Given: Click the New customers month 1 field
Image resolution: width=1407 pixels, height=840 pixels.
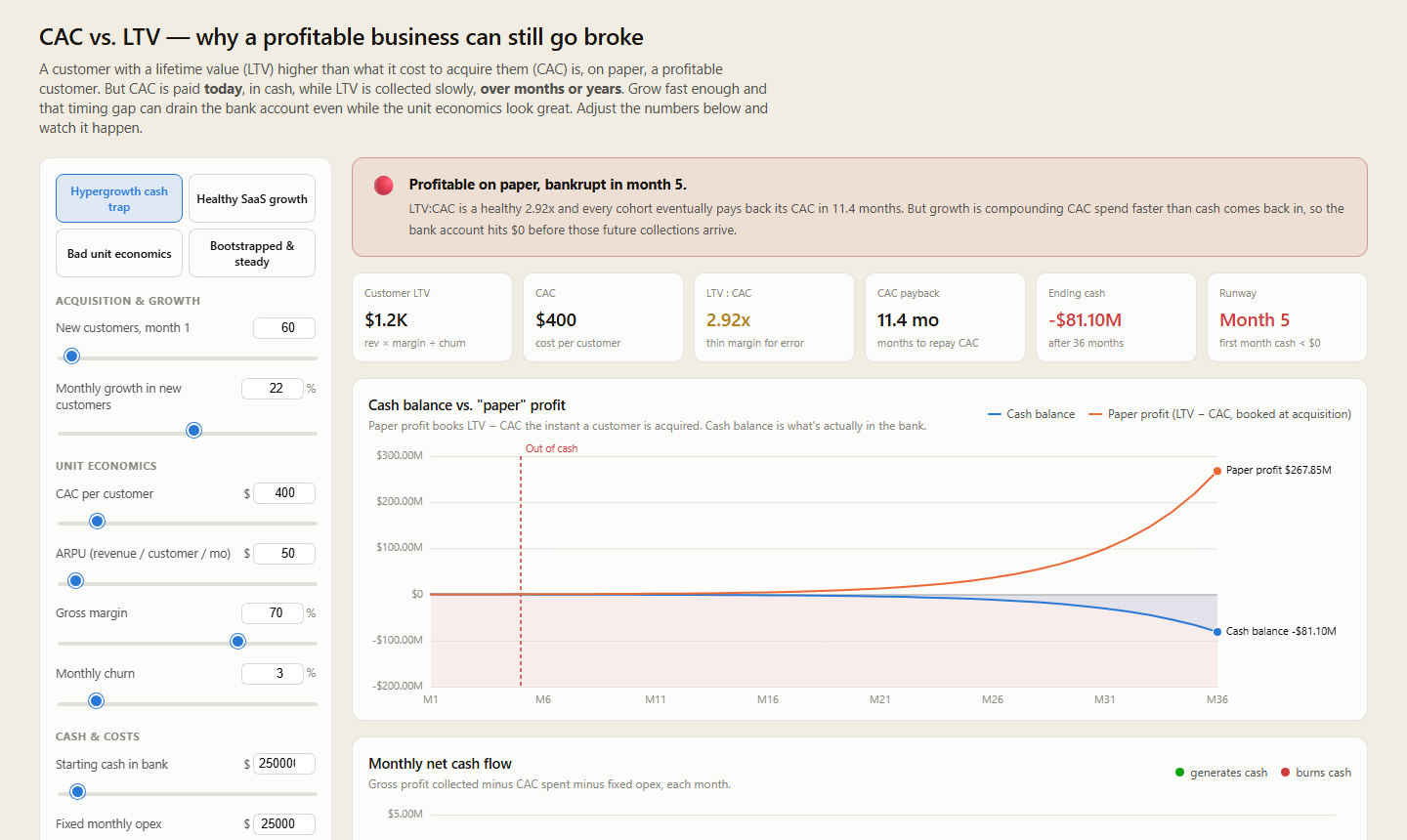Looking at the screenshot, I should pyautogui.click(x=284, y=328).
